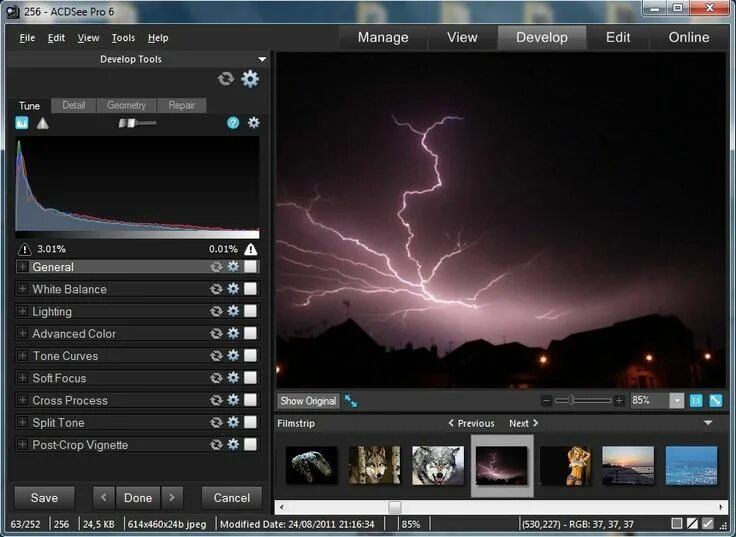Click the fit image zoom icon
Viewport: 736px width, 537px height.
click(x=715, y=400)
